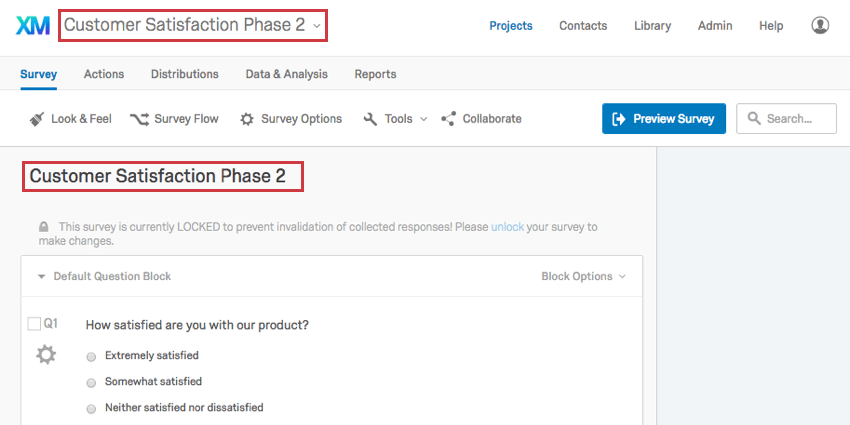The image size is (850, 425).
Task: Click the XM logo icon
Action: (33, 25)
